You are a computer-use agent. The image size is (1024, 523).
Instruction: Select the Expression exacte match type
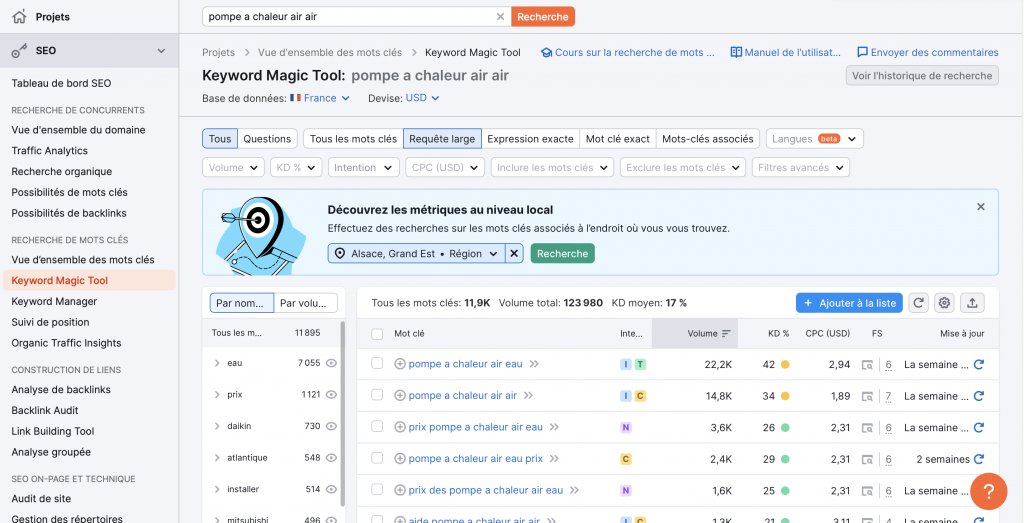point(530,139)
